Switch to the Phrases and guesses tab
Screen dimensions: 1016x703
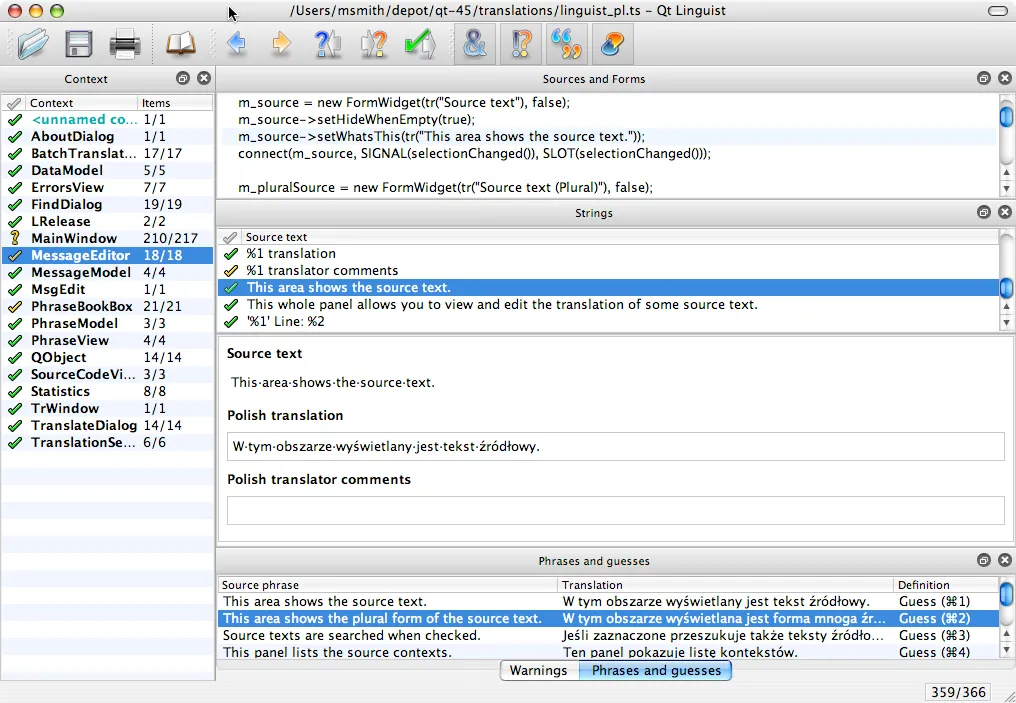(x=655, y=670)
